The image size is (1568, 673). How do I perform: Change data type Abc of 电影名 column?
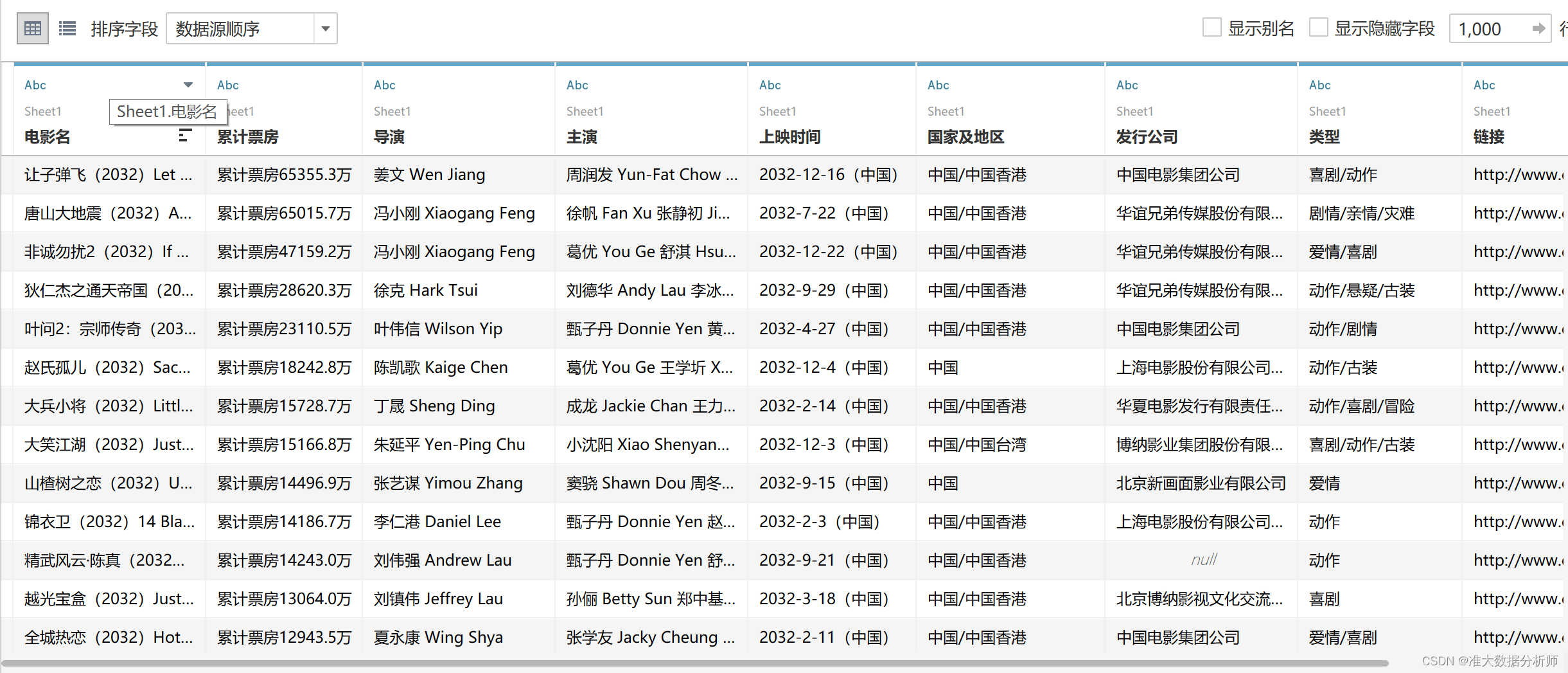click(x=35, y=85)
